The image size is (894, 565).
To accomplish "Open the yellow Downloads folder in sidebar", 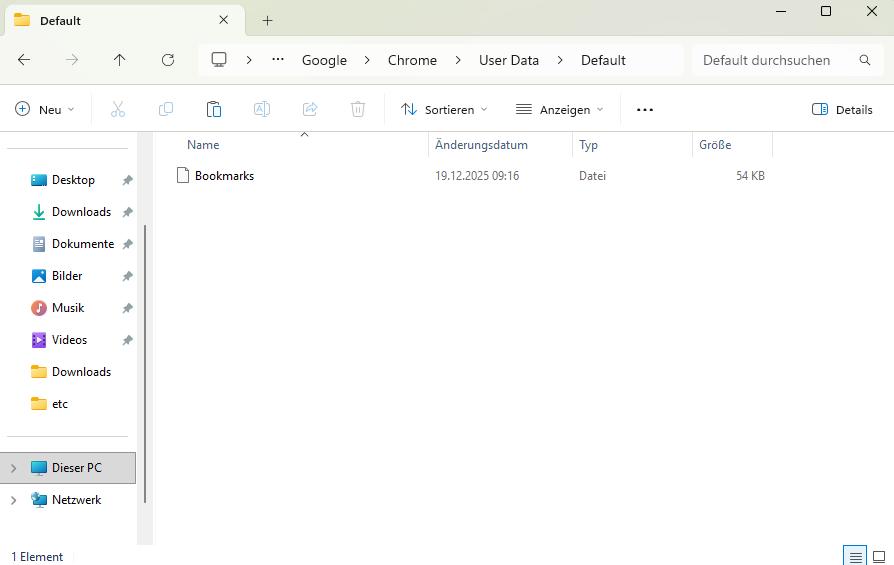I will pos(82,372).
